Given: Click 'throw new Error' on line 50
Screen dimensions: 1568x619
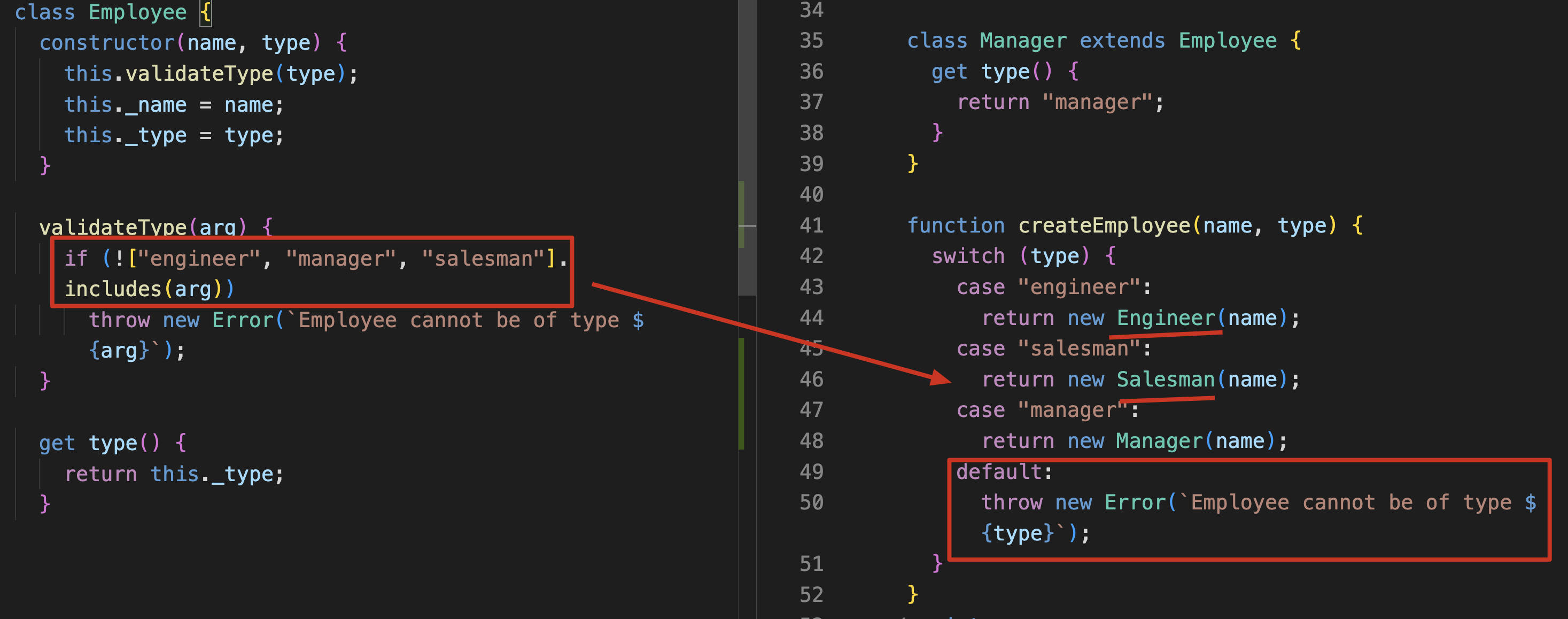Looking at the screenshot, I should coord(1258,502).
